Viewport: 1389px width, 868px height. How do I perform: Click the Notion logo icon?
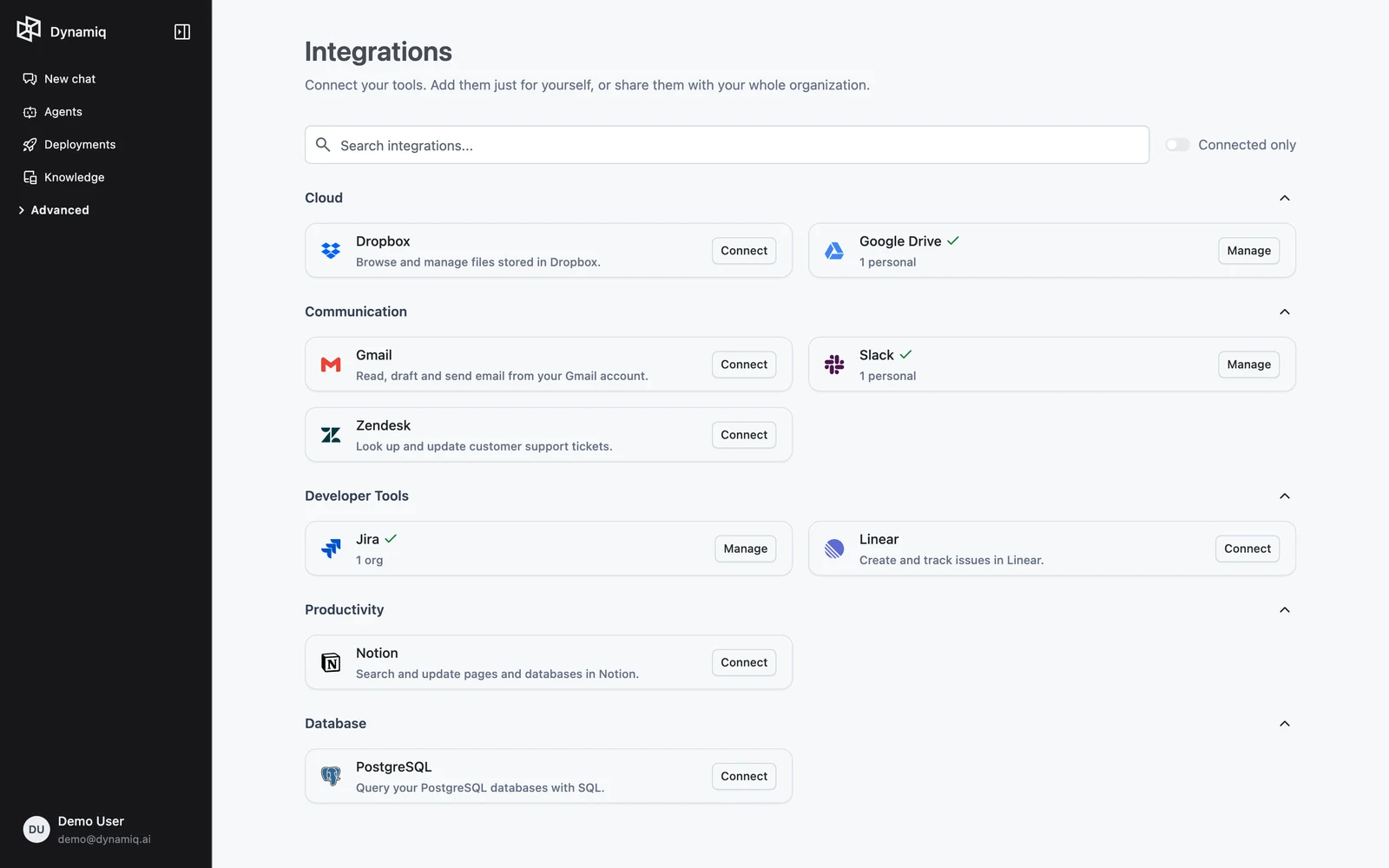pos(331,662)
